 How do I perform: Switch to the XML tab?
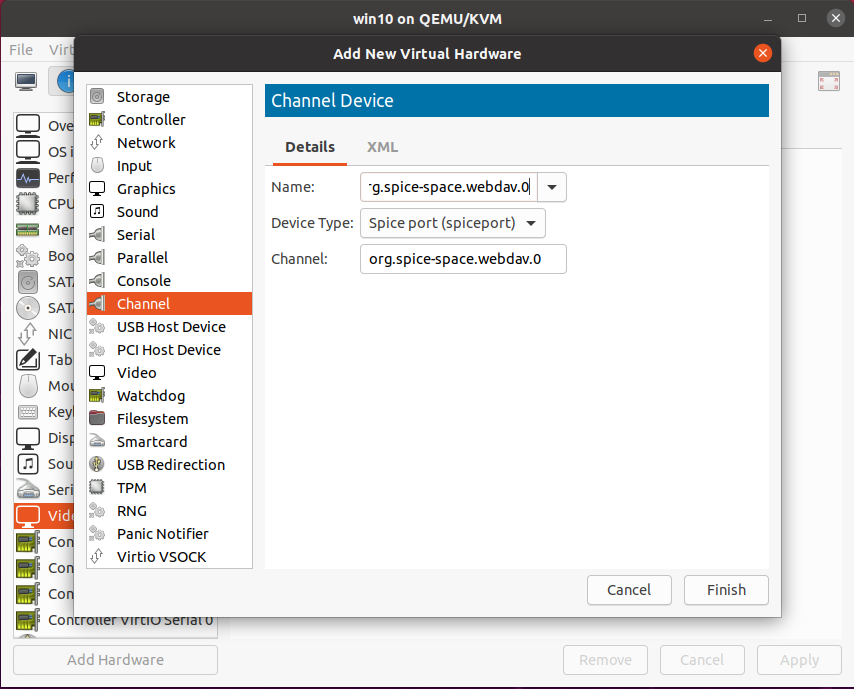click(x=382, y=147)
